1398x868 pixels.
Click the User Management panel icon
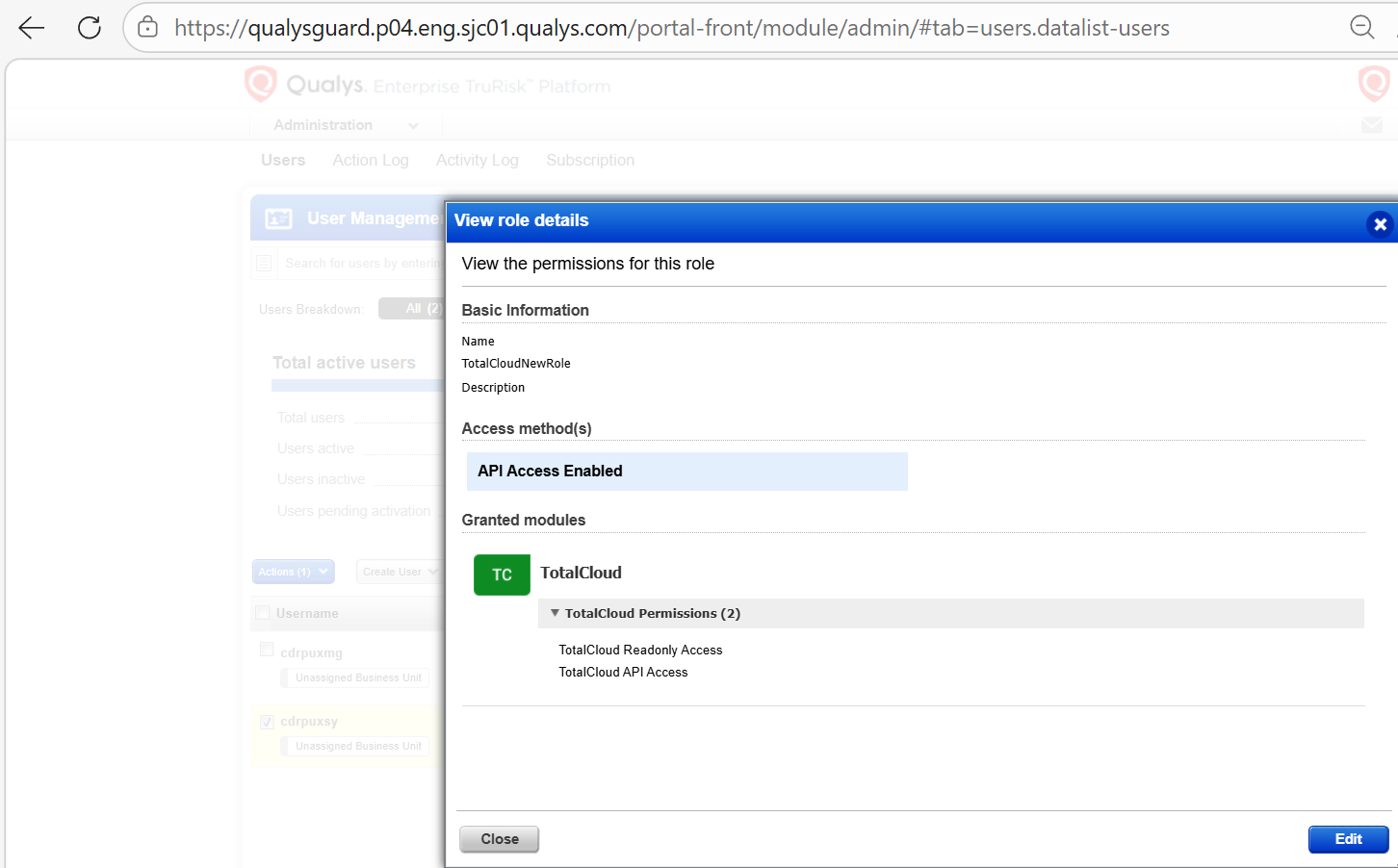point(278,219)
